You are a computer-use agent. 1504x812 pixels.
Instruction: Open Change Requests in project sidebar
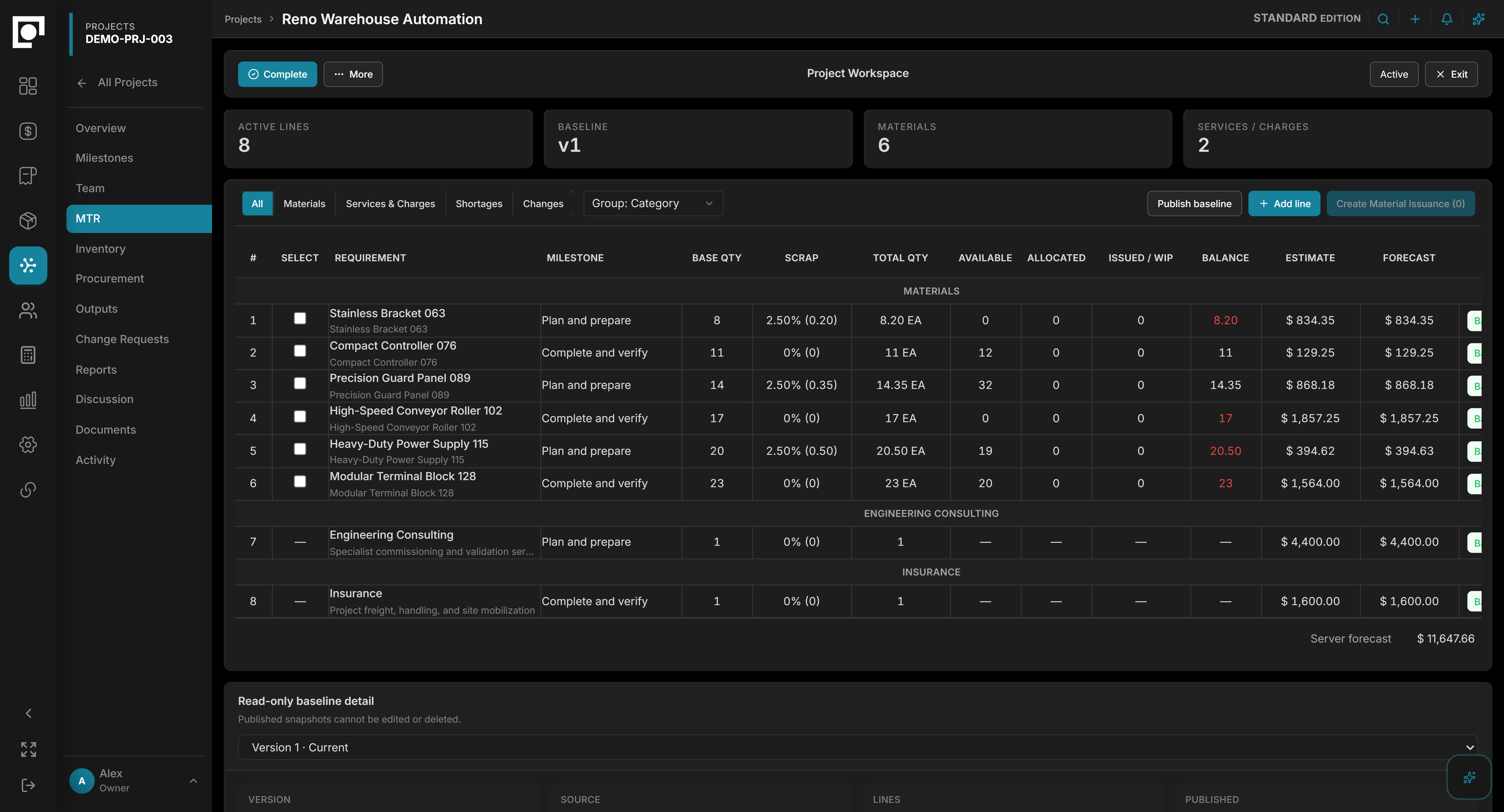point(122,339)
